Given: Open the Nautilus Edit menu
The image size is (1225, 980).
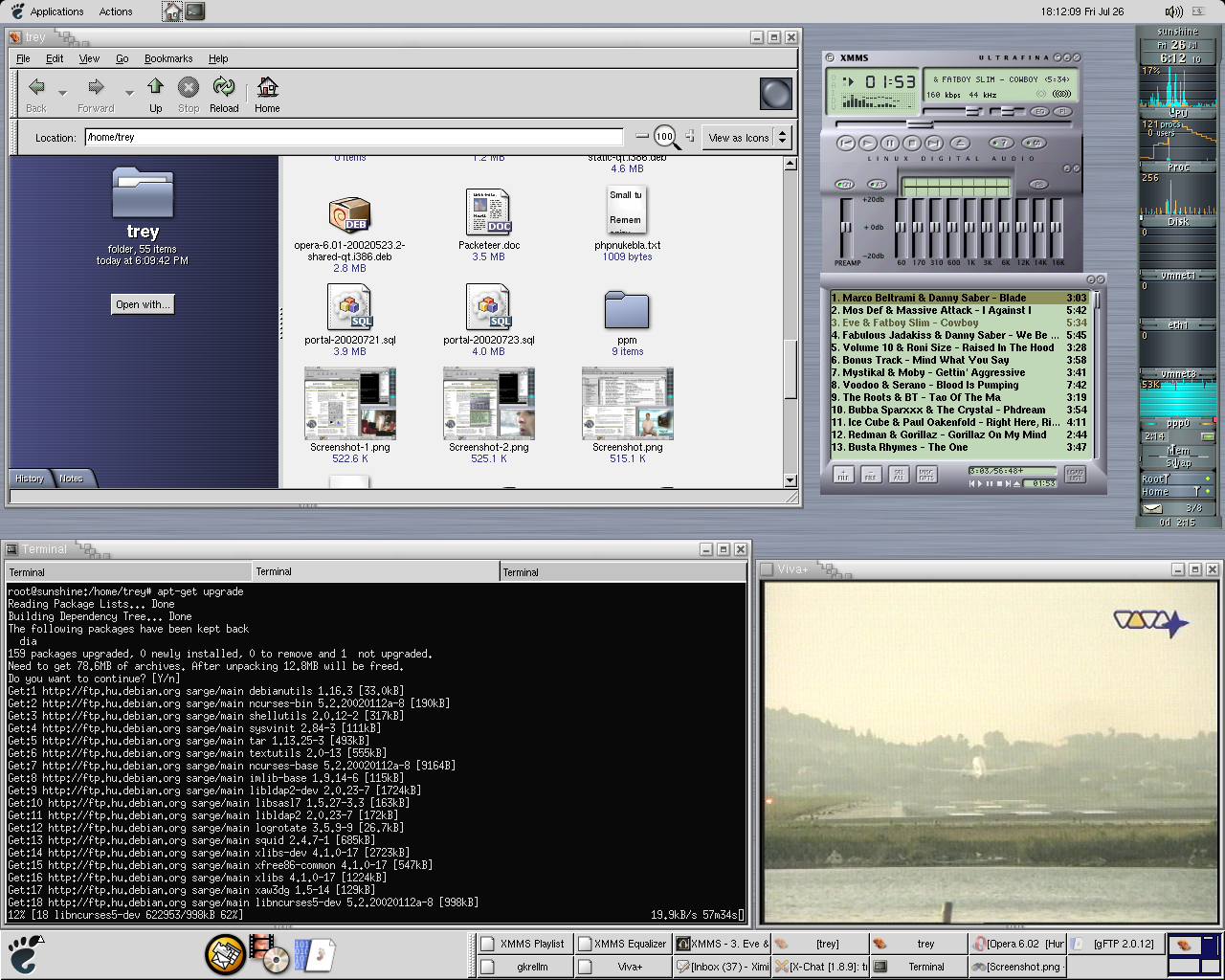Looking at the screenshot, I should [55, 58].
